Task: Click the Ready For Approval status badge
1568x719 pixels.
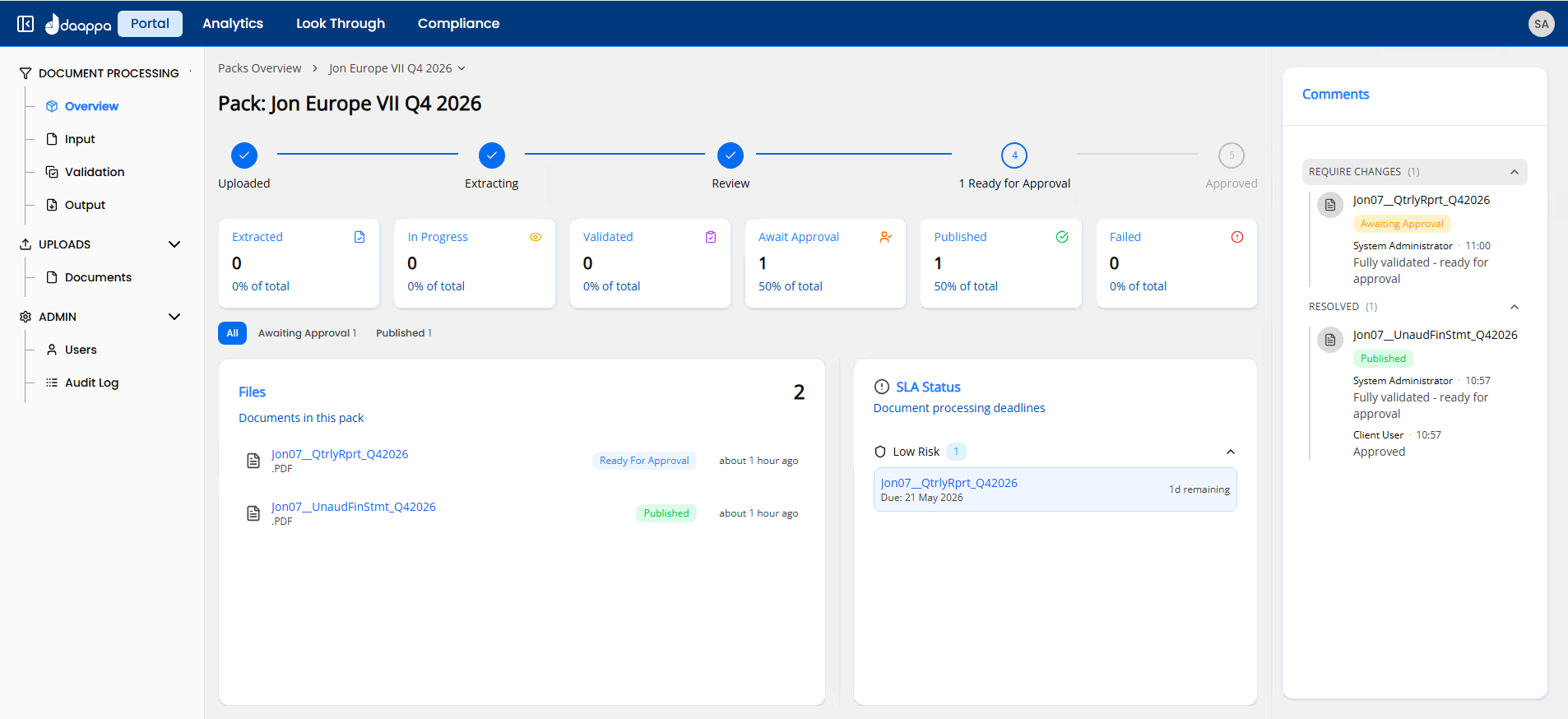Action: [644, 461]
